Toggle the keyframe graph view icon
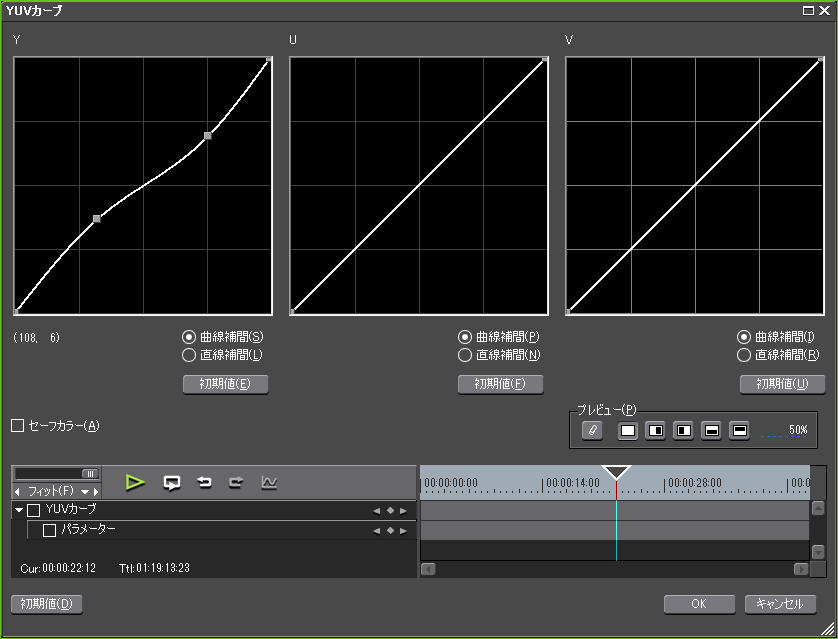This screenshot has width=838, height=639. click(x=269, y=482)
